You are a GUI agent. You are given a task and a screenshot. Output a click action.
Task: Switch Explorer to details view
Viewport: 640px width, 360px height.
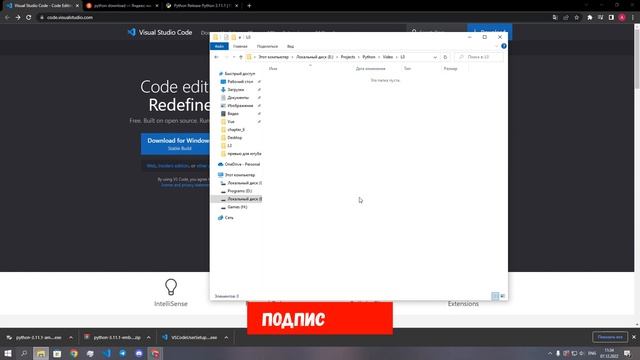(495, 296)
